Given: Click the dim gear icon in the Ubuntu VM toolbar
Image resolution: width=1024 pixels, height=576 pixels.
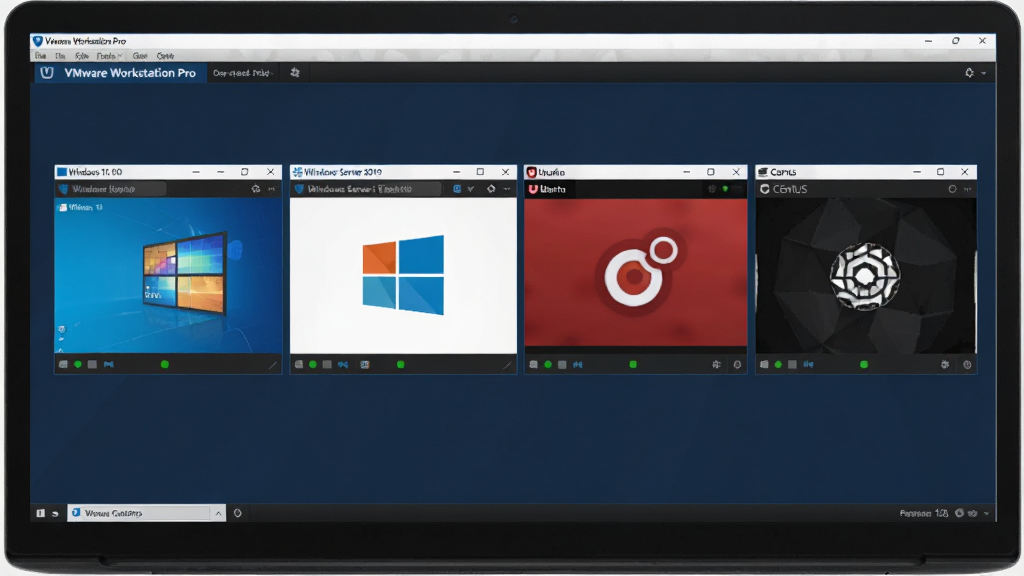Looking at the screenshot, I should (x=712, y=189).
